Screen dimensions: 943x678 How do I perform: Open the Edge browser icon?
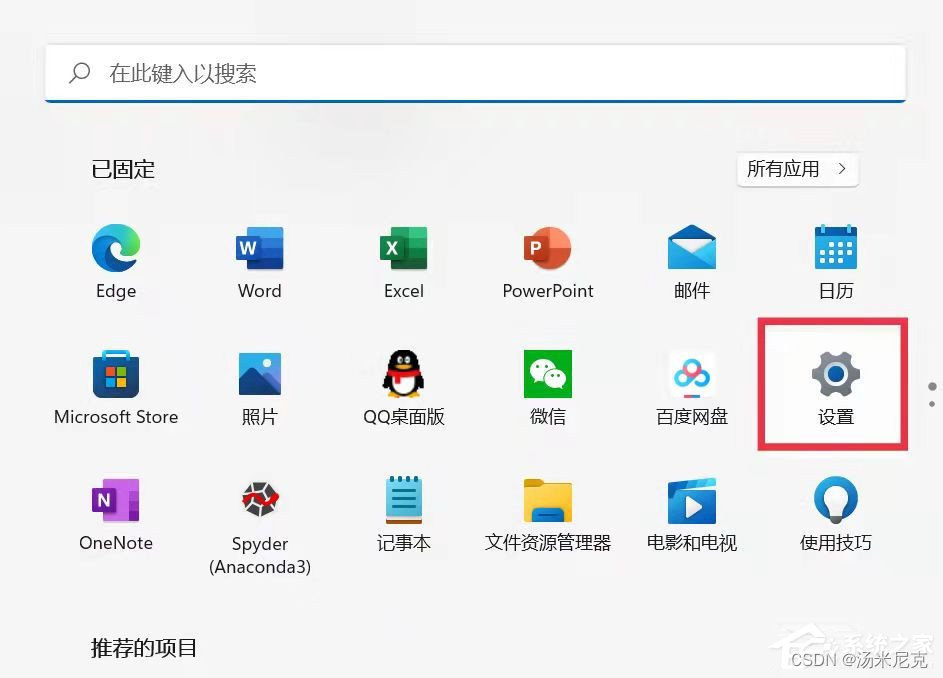pyautogui.click(x=116, y=248)
